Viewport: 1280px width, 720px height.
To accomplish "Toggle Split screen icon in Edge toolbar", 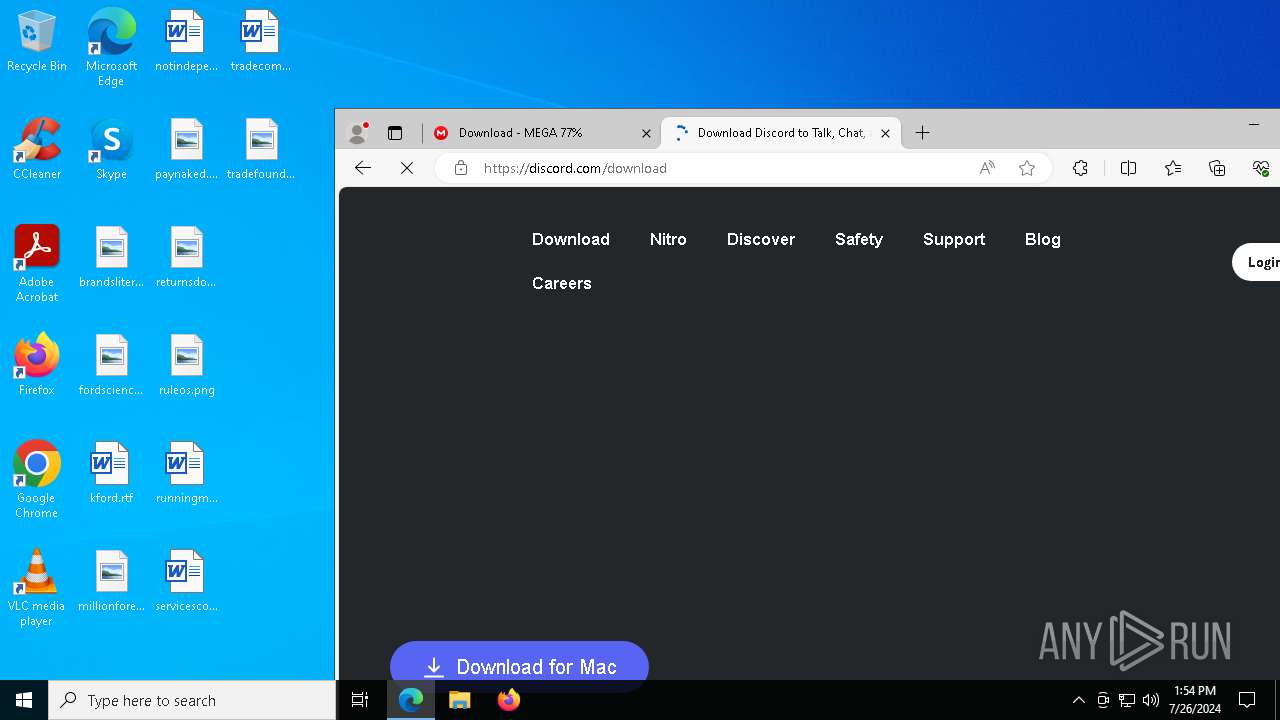I will [1129, 168].
